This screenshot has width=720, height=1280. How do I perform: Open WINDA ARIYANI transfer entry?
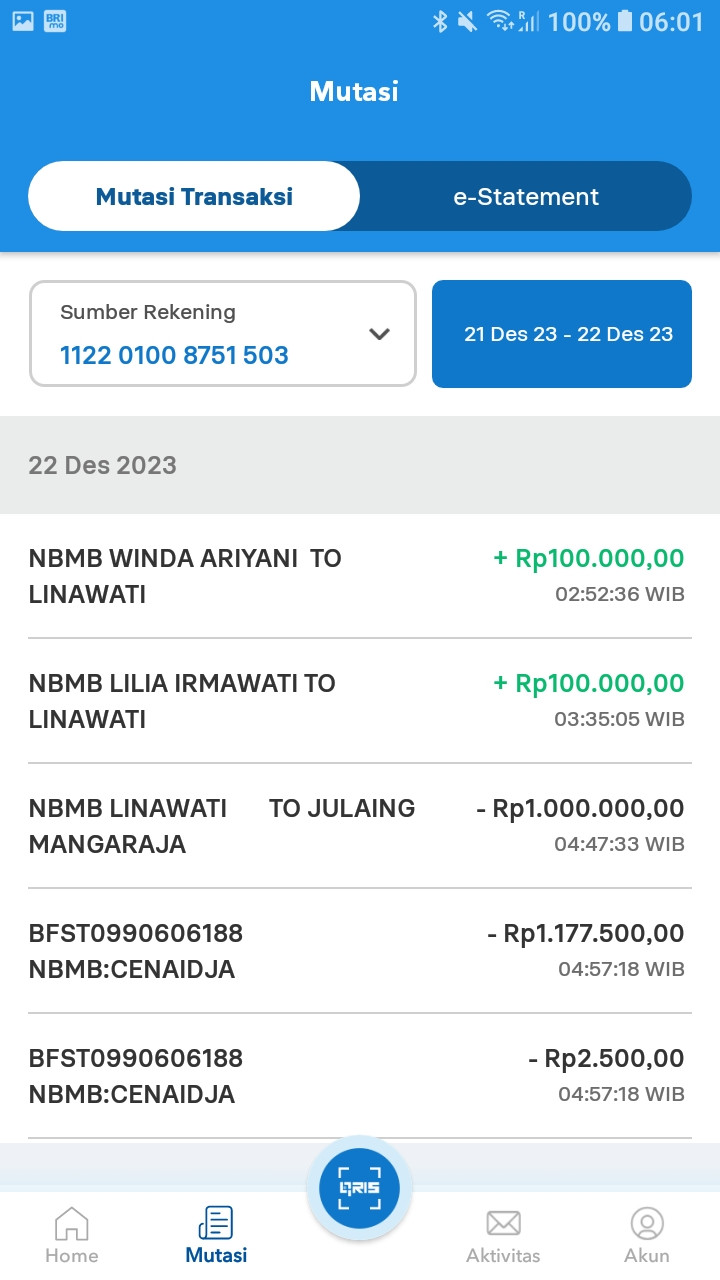tap(360, 576)
